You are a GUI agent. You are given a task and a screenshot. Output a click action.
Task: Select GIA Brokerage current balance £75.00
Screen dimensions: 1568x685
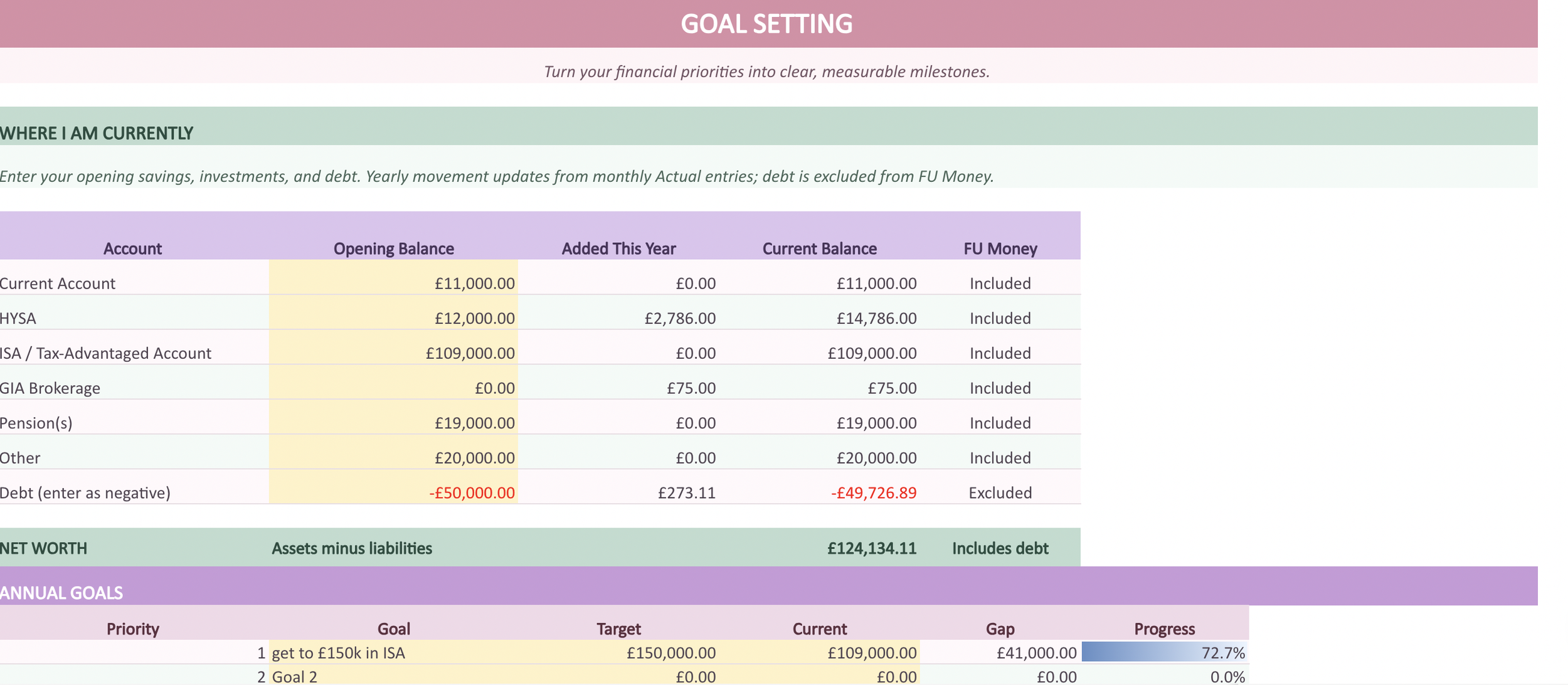819,382
